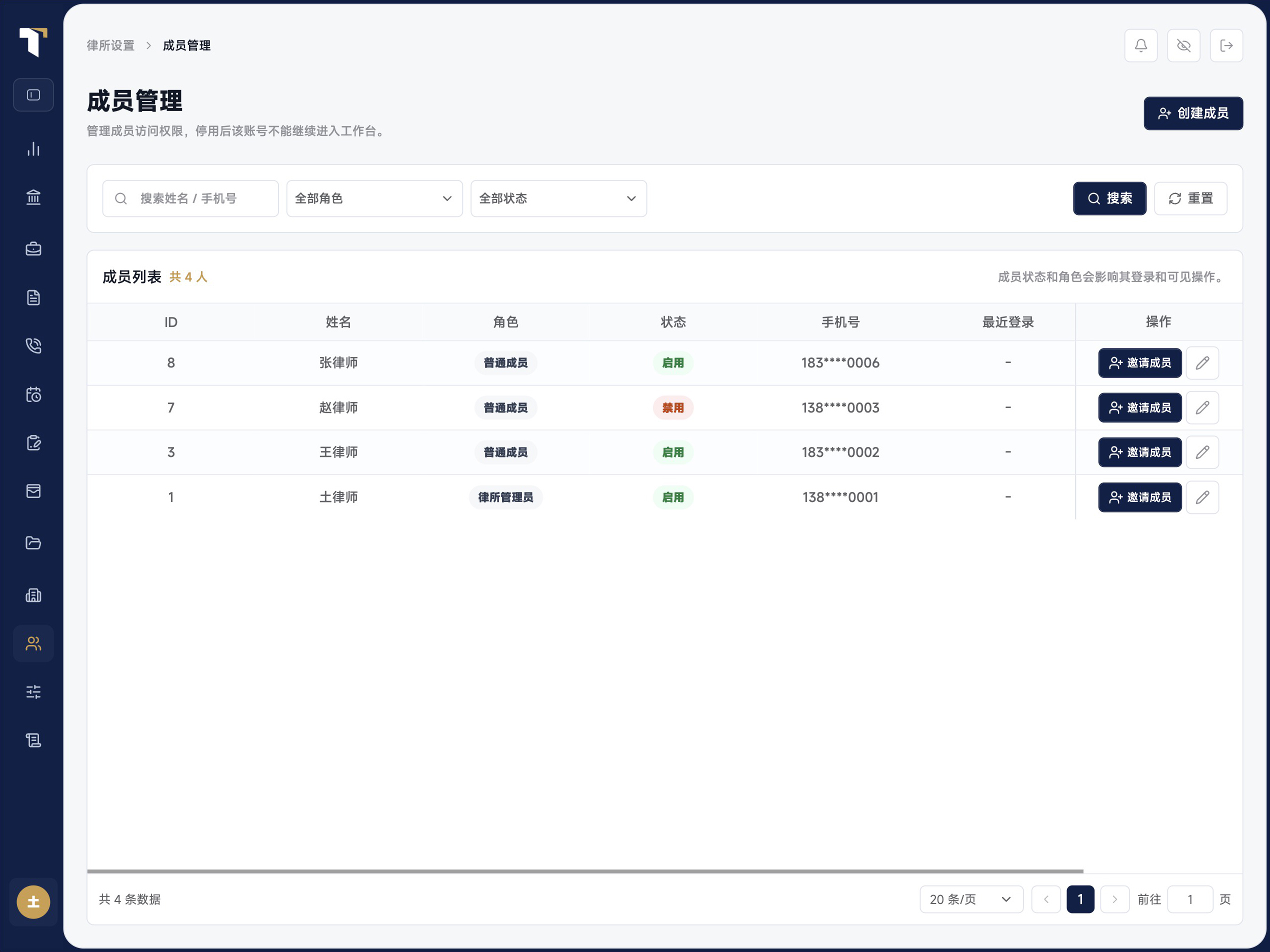This screenshot has height=952, width=1270.
Task: Open the courthouse building sidebar icon
Action: (x=33, y=197)
